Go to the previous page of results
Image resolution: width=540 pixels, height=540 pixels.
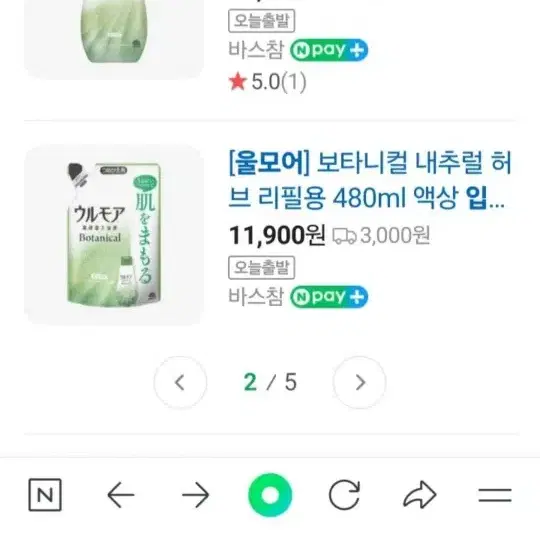[x=180, y=382]
